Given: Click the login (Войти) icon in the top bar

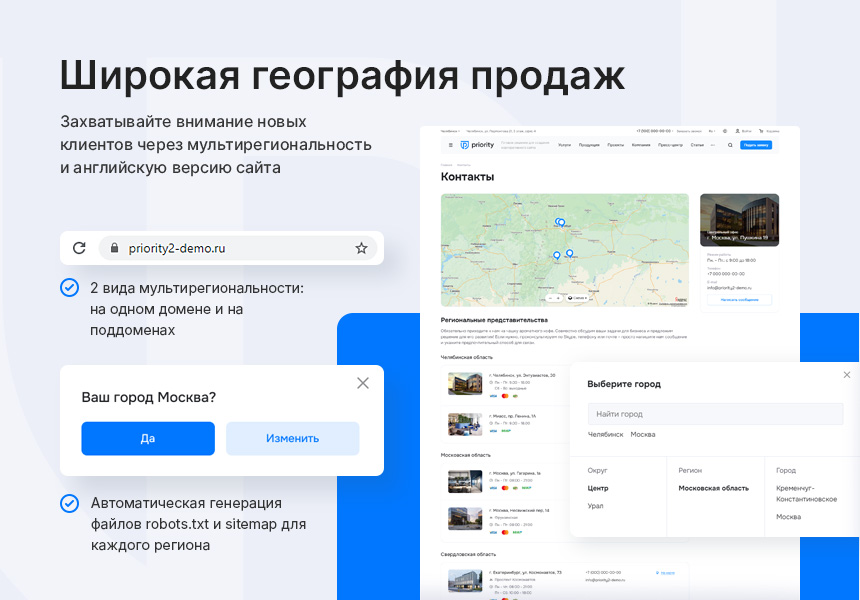Looking at the screenshot, I should pos(738,131).
